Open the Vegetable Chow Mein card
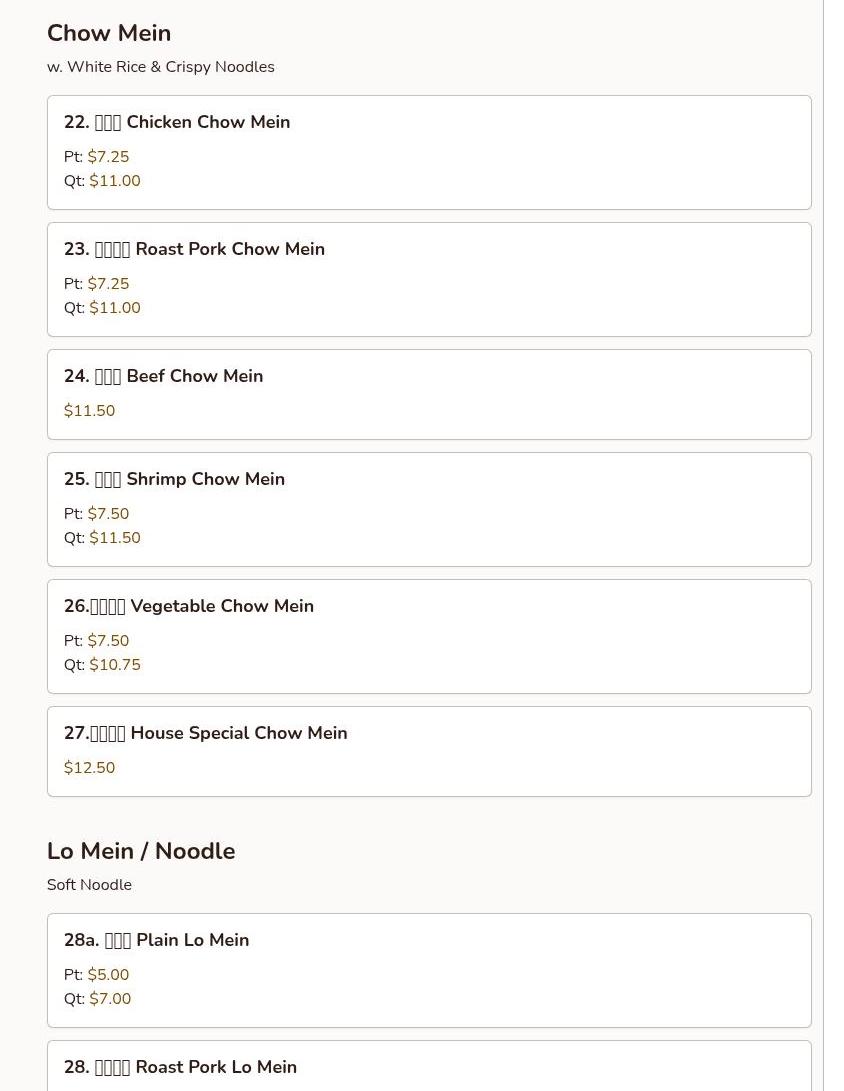This screenshot has height=1091, width=844. click(429, 637)
